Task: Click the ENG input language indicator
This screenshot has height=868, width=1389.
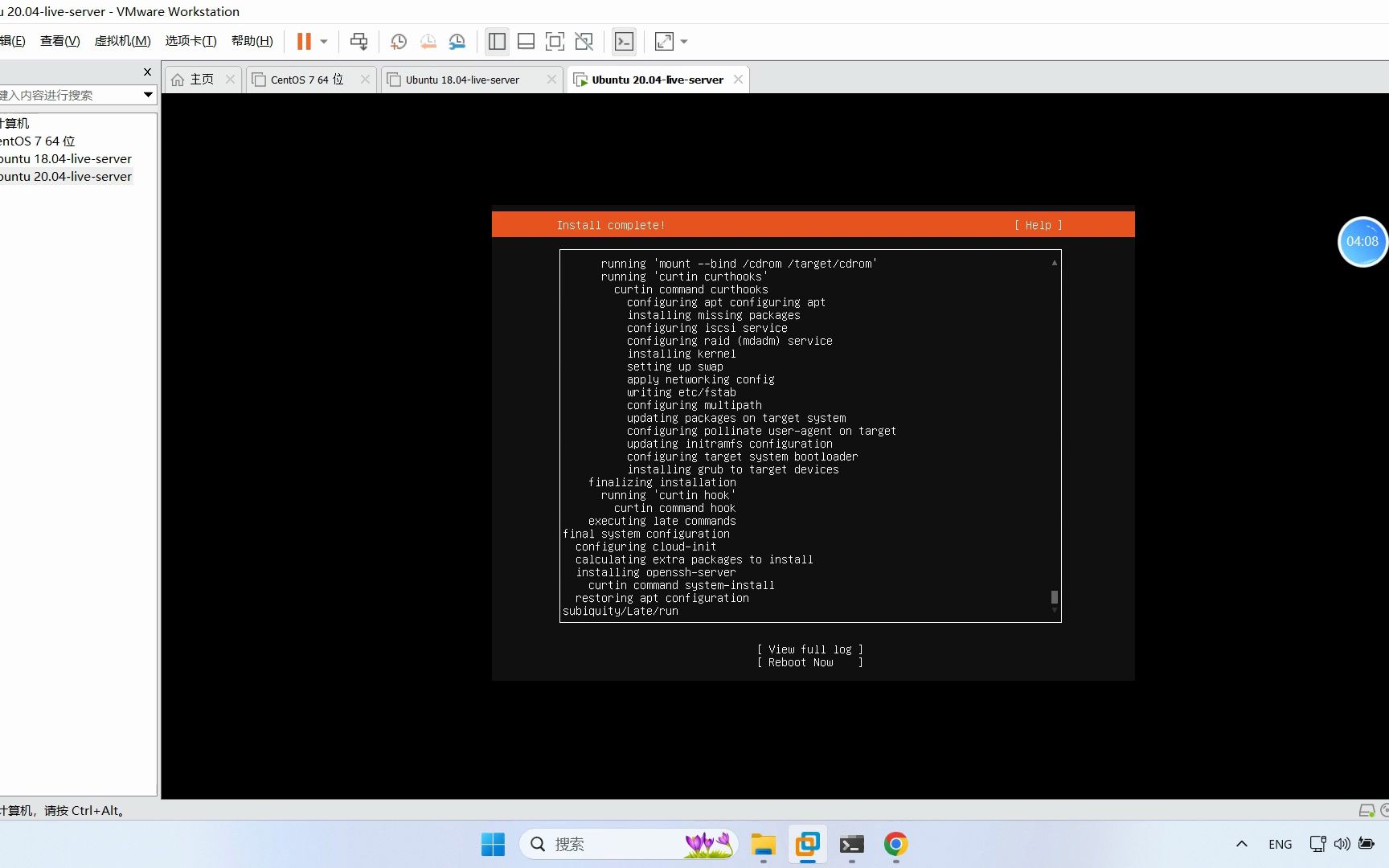Action: [x=1280, y=844]
